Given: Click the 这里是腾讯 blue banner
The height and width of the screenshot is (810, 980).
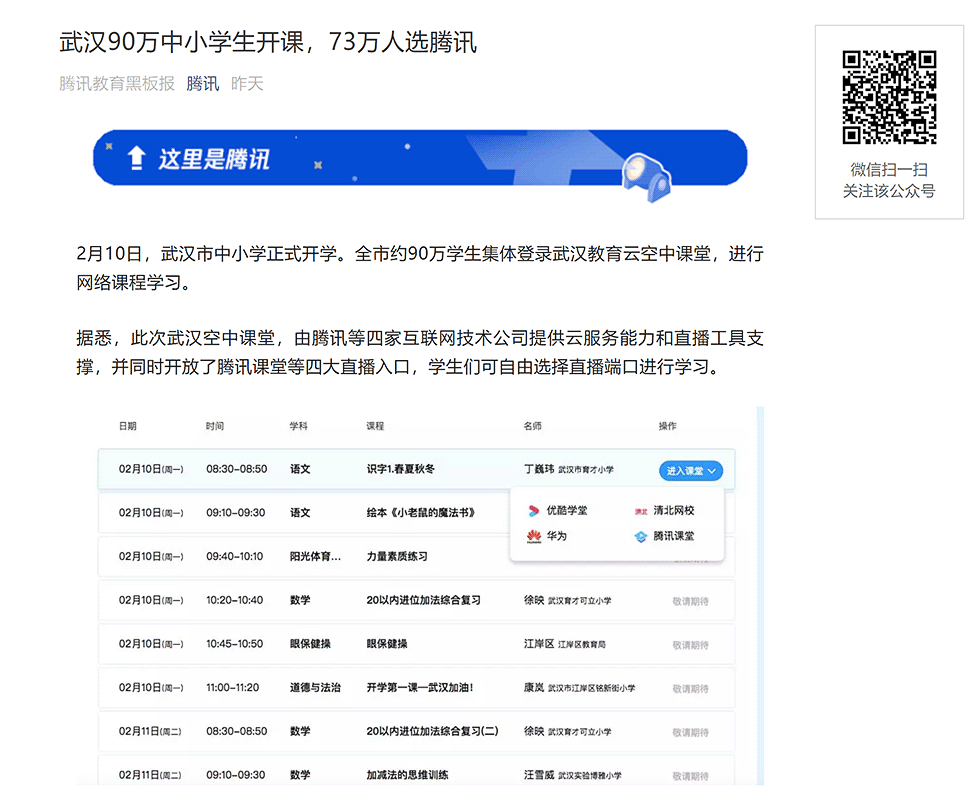Looking at the screenshot, I should pos(420,158).
